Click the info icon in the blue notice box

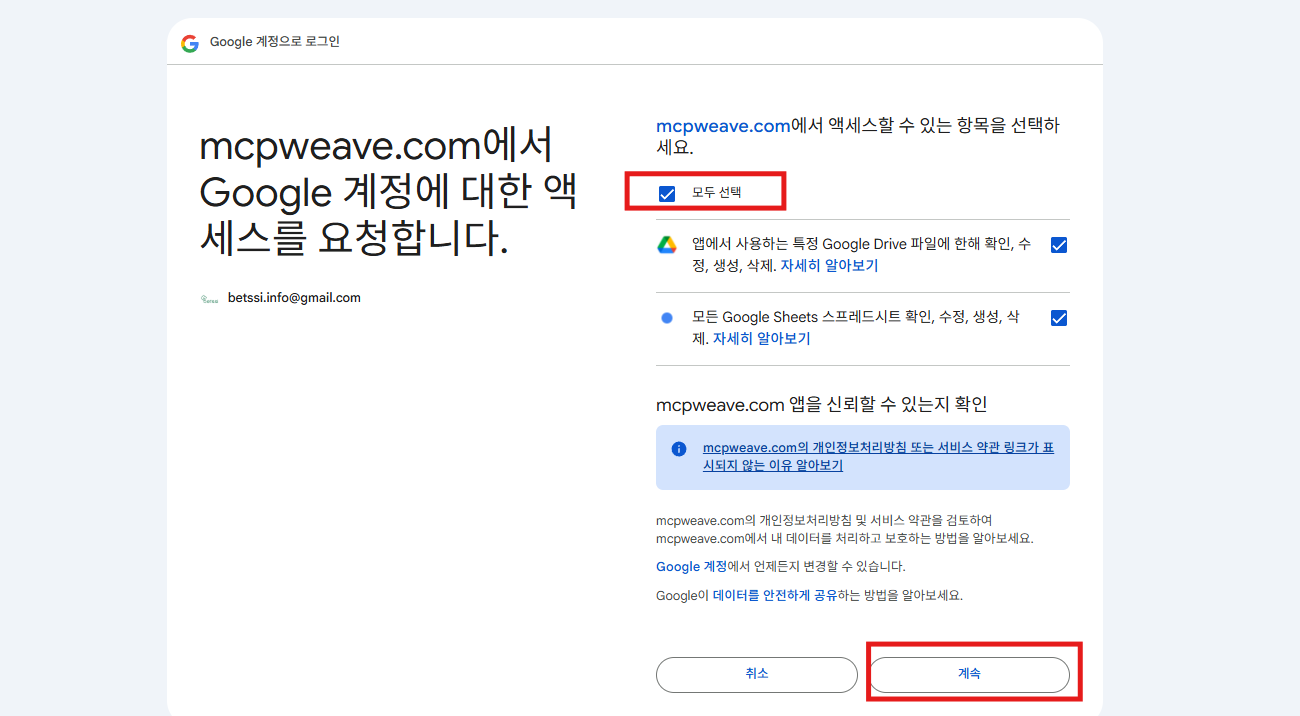pos(679,449)
